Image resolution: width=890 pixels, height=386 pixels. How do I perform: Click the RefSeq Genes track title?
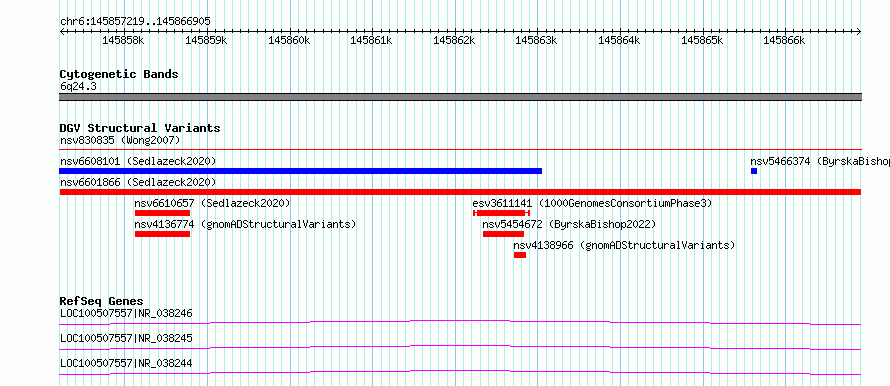pyautogui.click(x=101, y=301)
